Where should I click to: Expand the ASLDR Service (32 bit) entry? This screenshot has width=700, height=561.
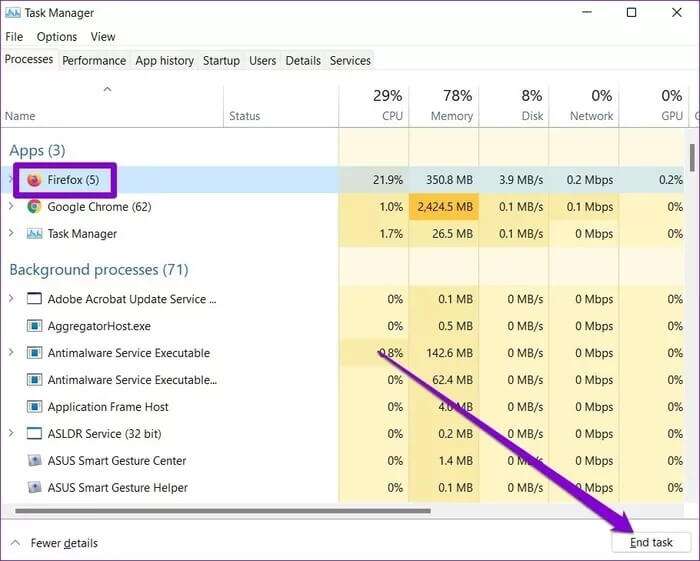11,433
